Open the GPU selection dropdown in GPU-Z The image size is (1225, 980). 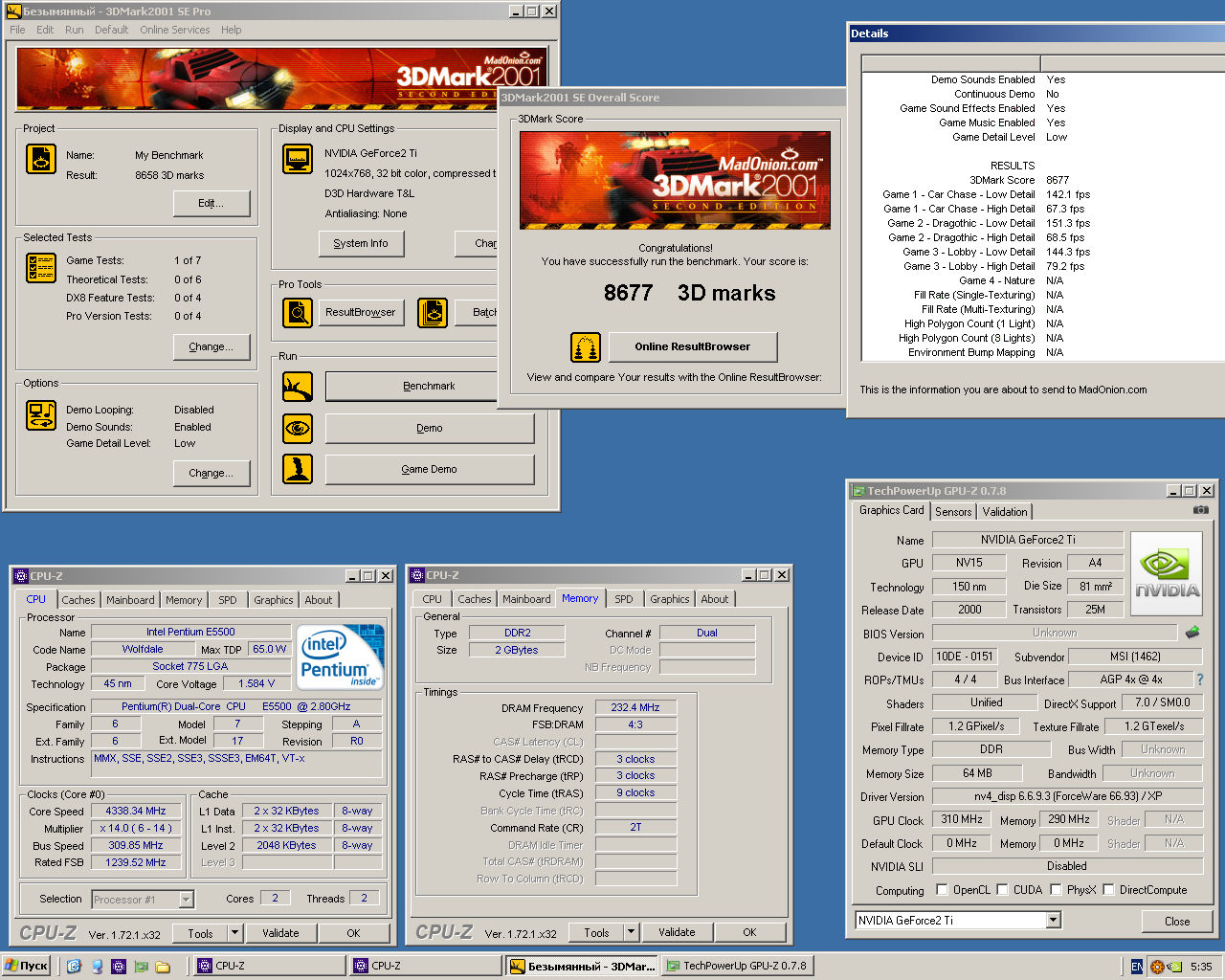pyautogui.click(x=1053, y=921)
